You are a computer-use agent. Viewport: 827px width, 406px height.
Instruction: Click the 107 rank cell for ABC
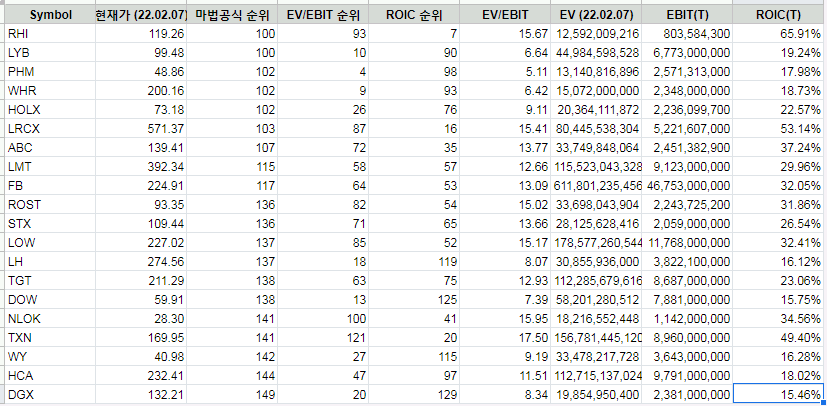click(x=232, y=148)
